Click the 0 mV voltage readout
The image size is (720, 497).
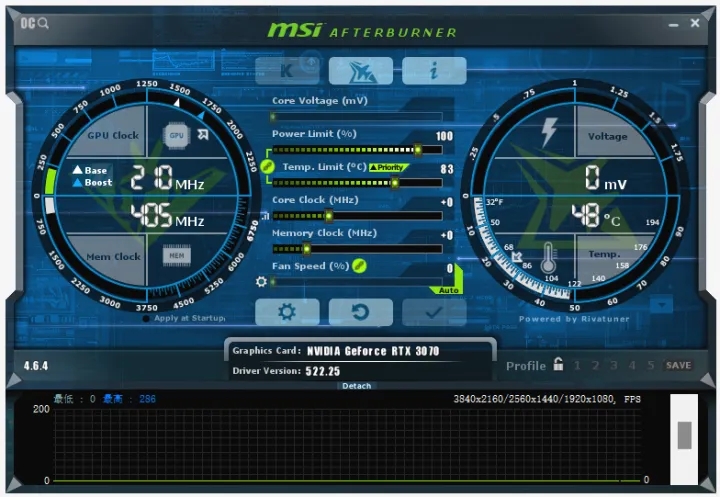[605, 178]
